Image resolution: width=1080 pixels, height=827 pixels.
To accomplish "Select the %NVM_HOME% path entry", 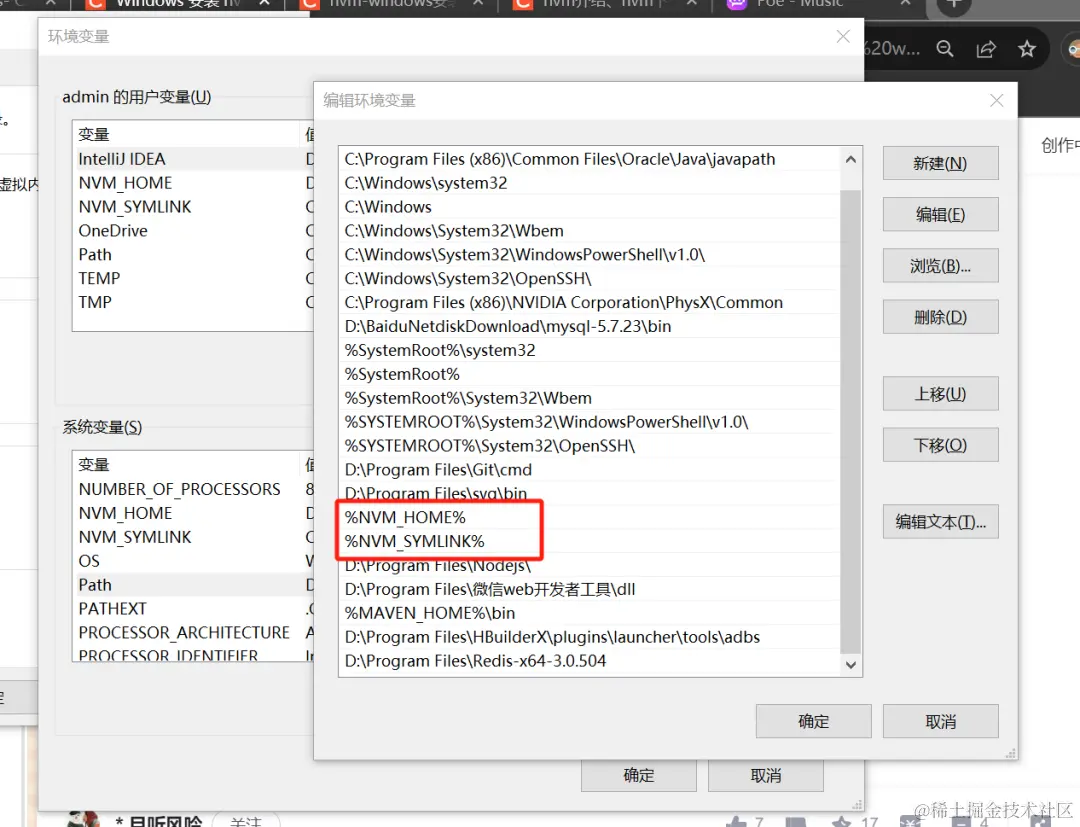I will click(590, 517).
